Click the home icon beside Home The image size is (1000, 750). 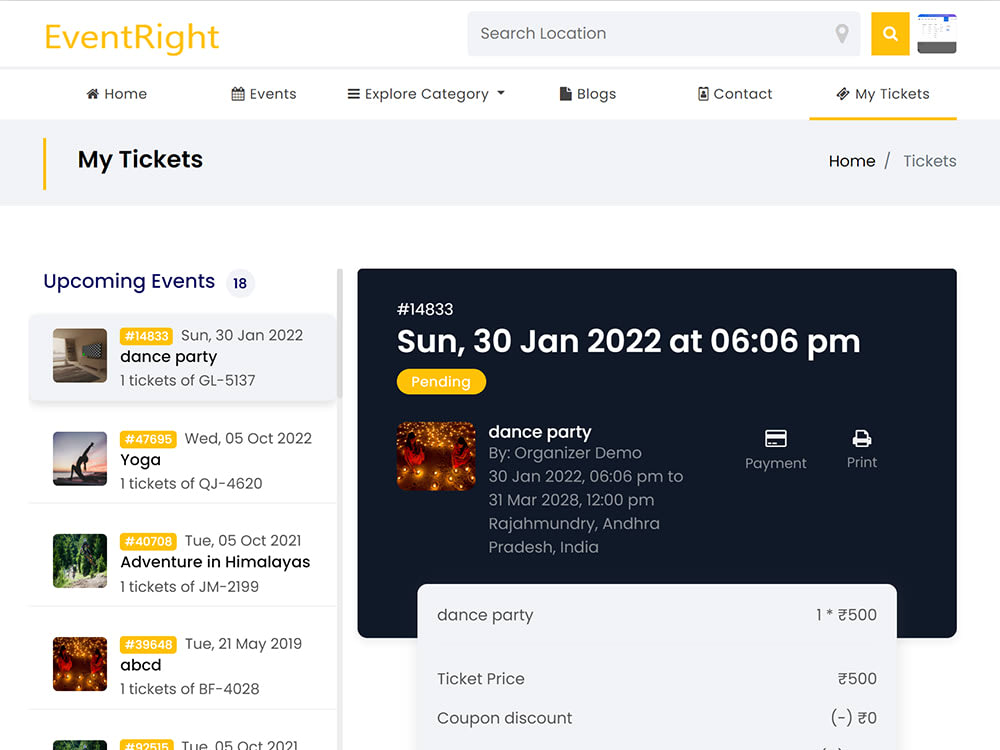tap(92, 94)
